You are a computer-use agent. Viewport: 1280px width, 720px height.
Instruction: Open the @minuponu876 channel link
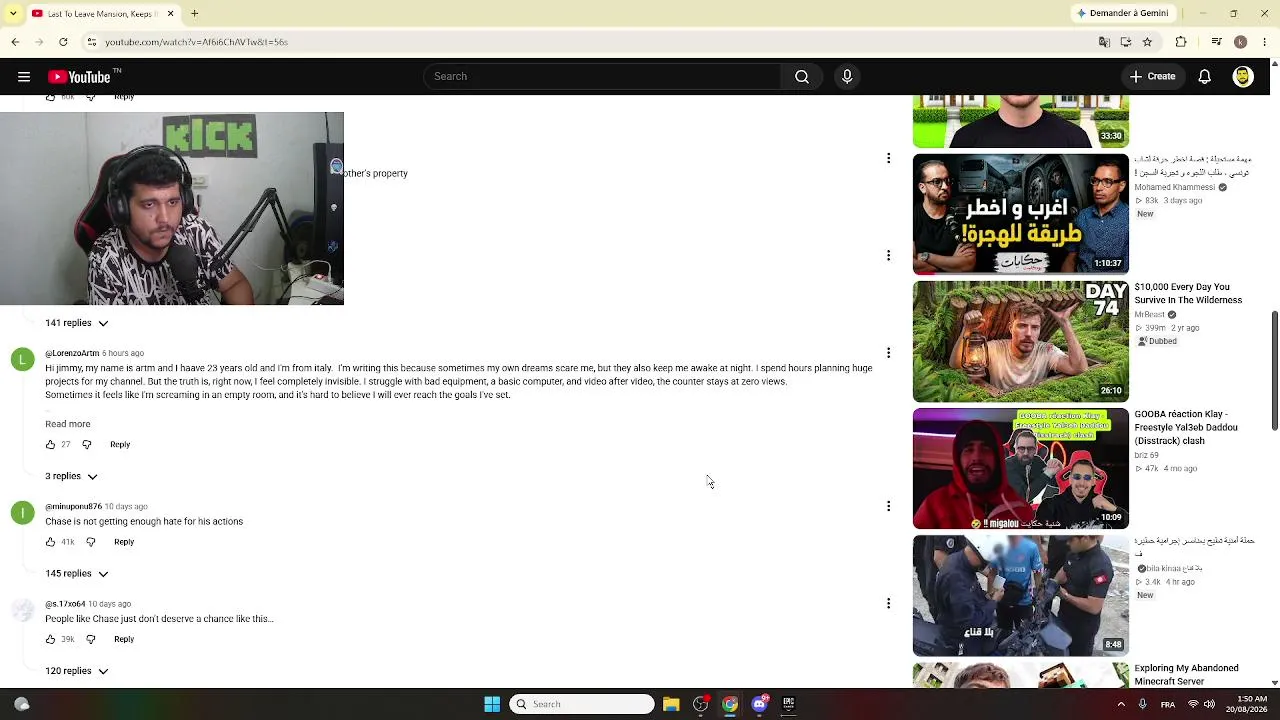pyautogui.click(x=74, y=507)
